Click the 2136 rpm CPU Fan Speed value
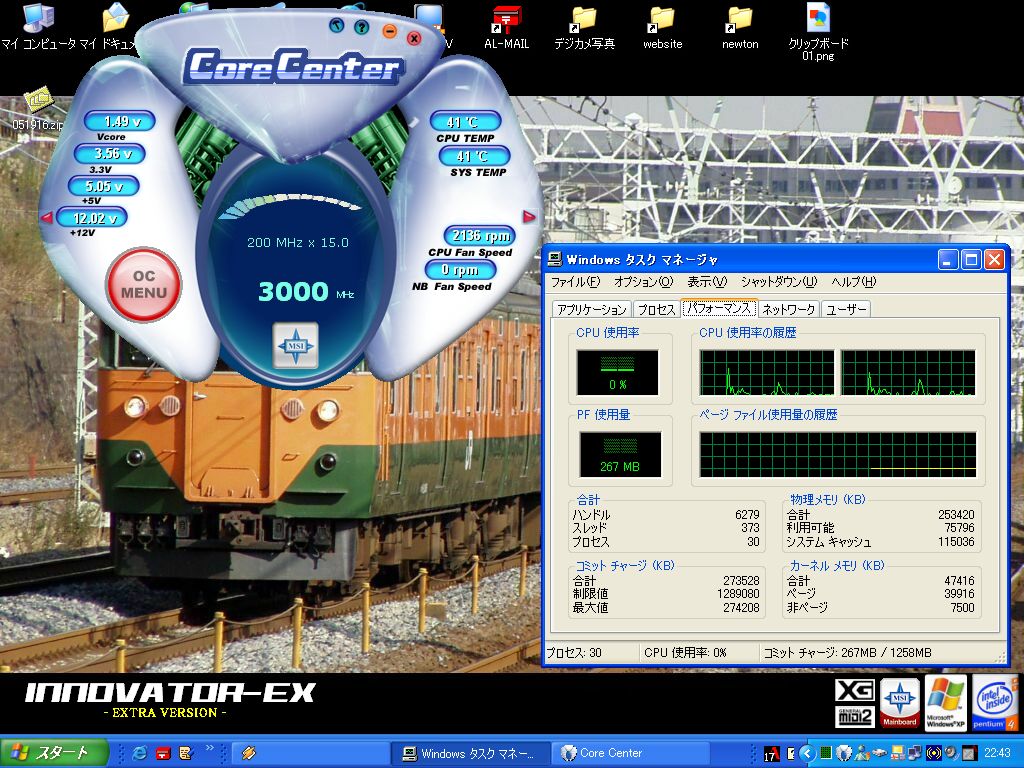The image size is (1024, 768). point(480,236)
